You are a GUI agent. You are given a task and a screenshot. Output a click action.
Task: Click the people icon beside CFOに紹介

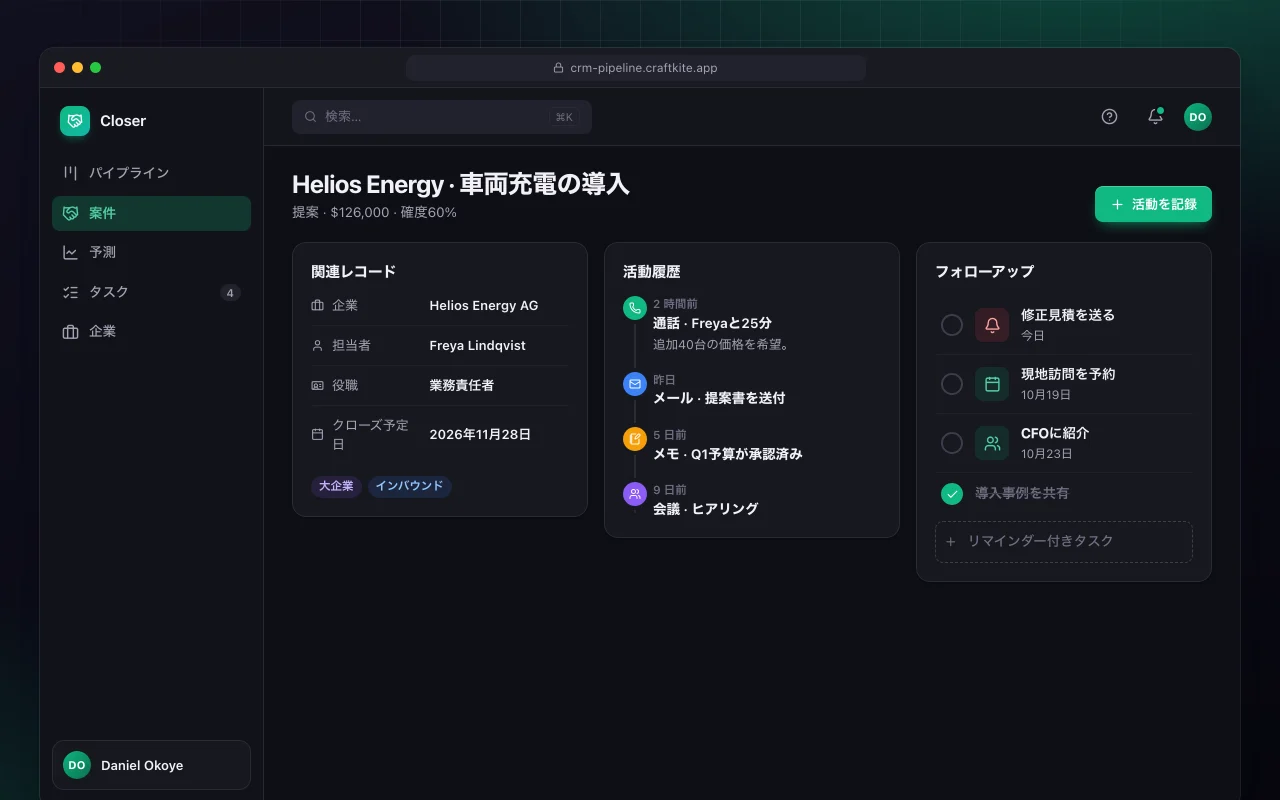point(992,443)
